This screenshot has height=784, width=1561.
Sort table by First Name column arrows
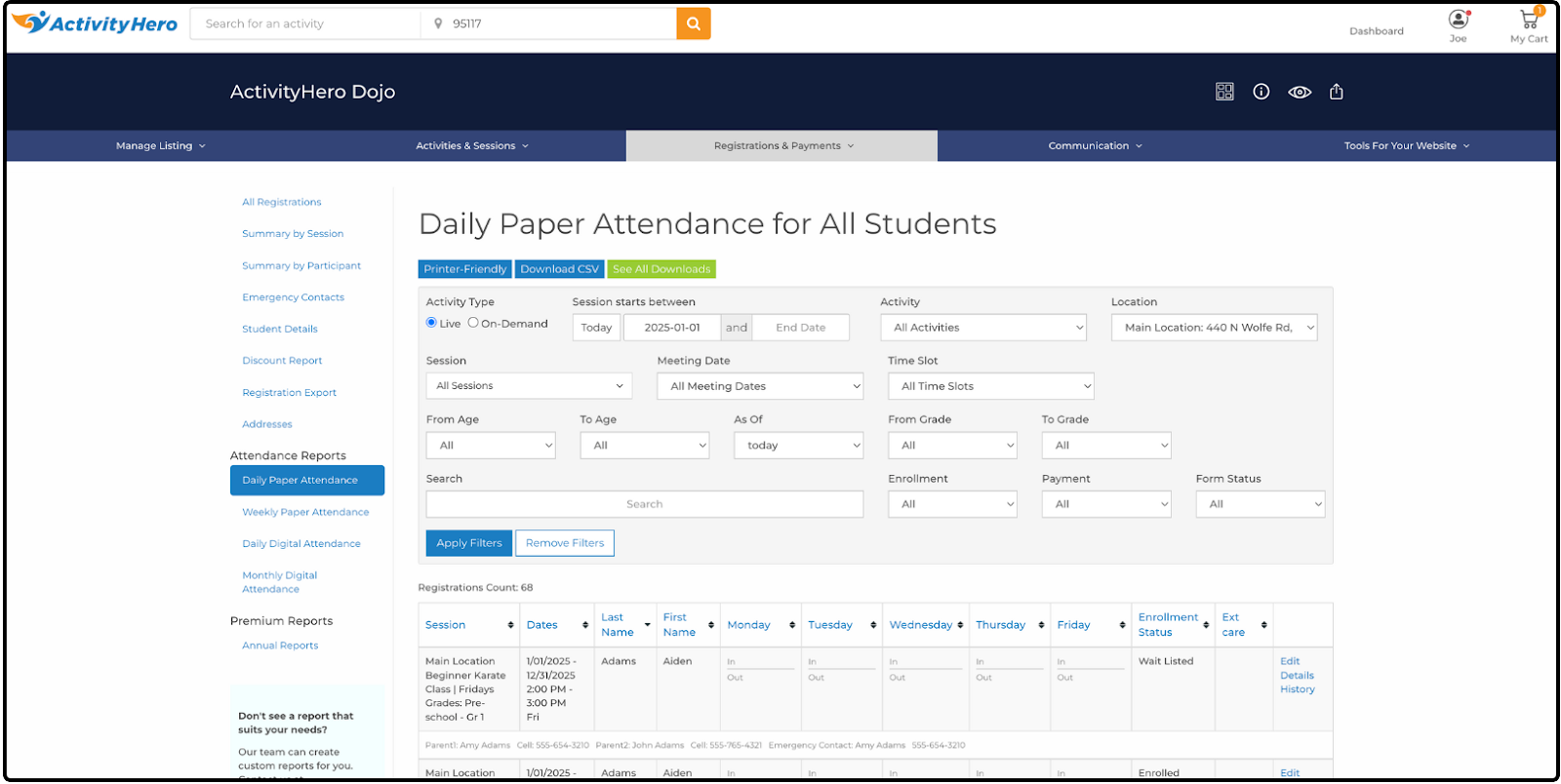711,625
